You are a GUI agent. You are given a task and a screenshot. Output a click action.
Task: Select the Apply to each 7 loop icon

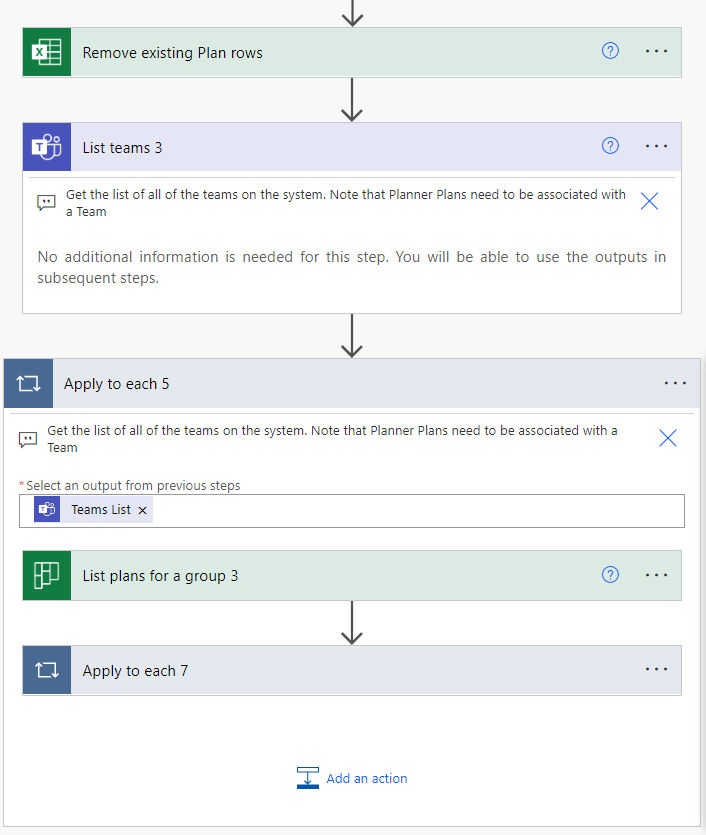(46, 670)
